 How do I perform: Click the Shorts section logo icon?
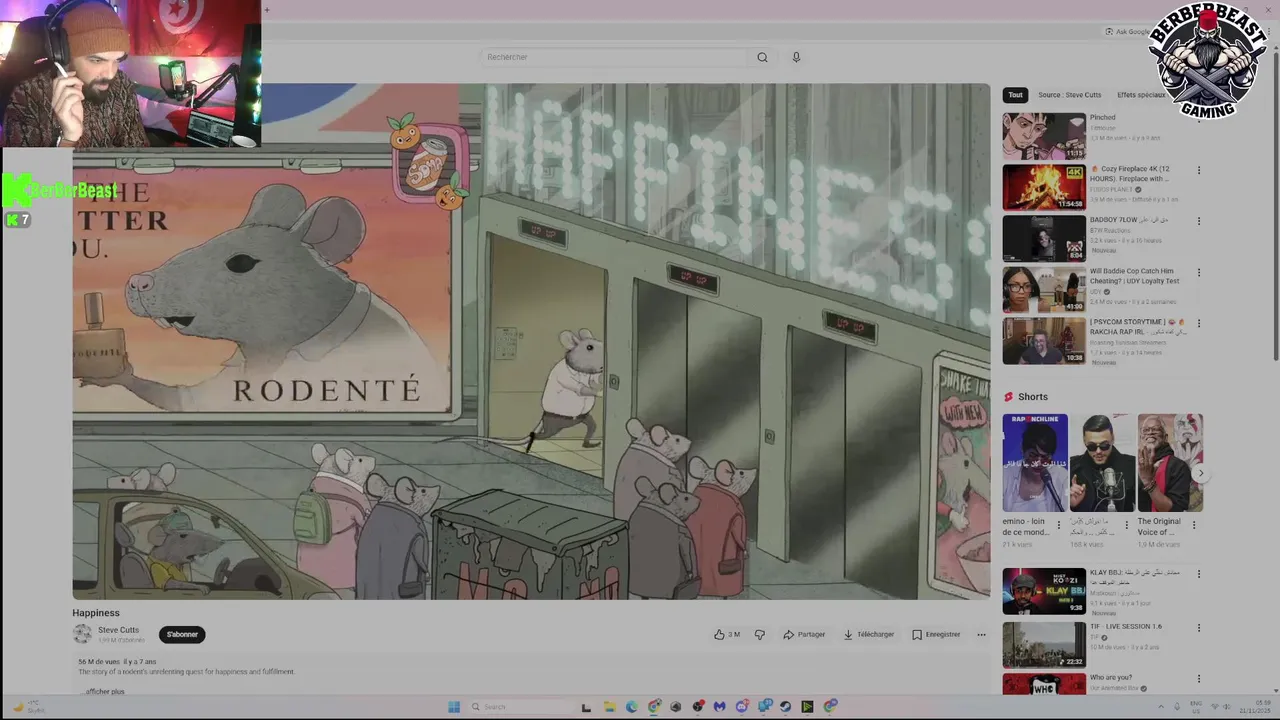tap(1008, 397)
